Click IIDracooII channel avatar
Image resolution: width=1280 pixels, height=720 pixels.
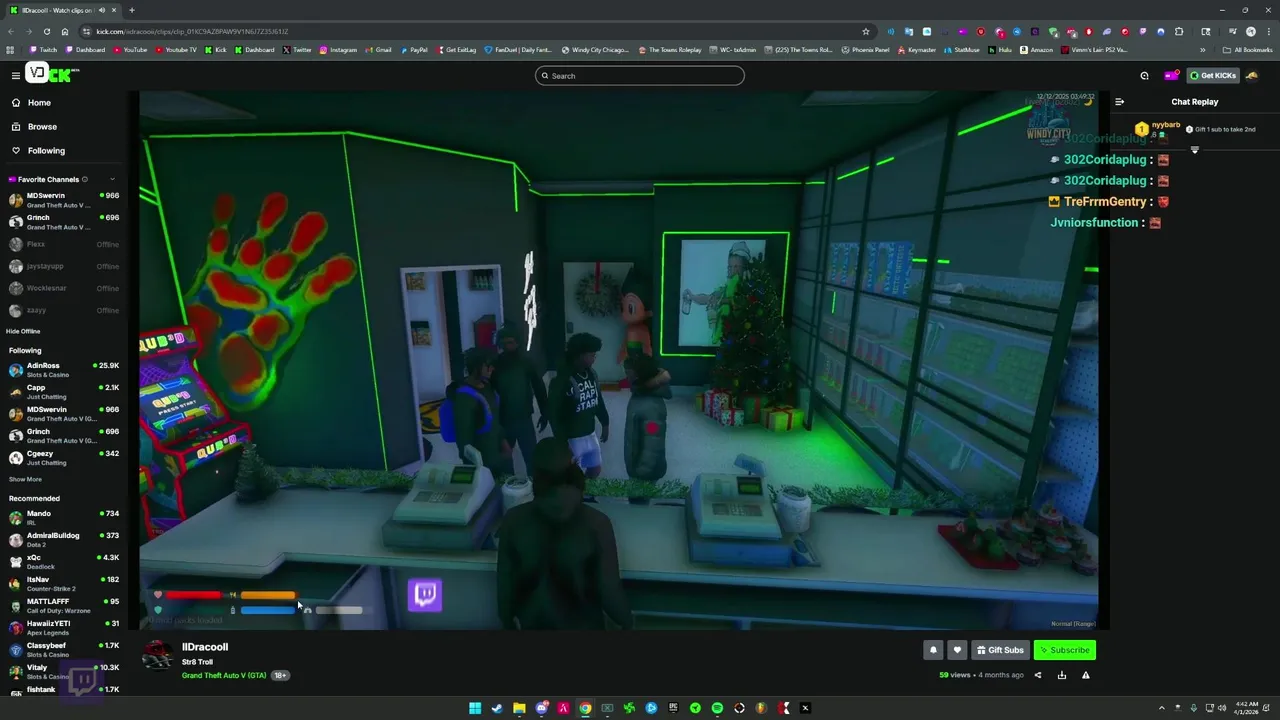(x=157, y=656)
